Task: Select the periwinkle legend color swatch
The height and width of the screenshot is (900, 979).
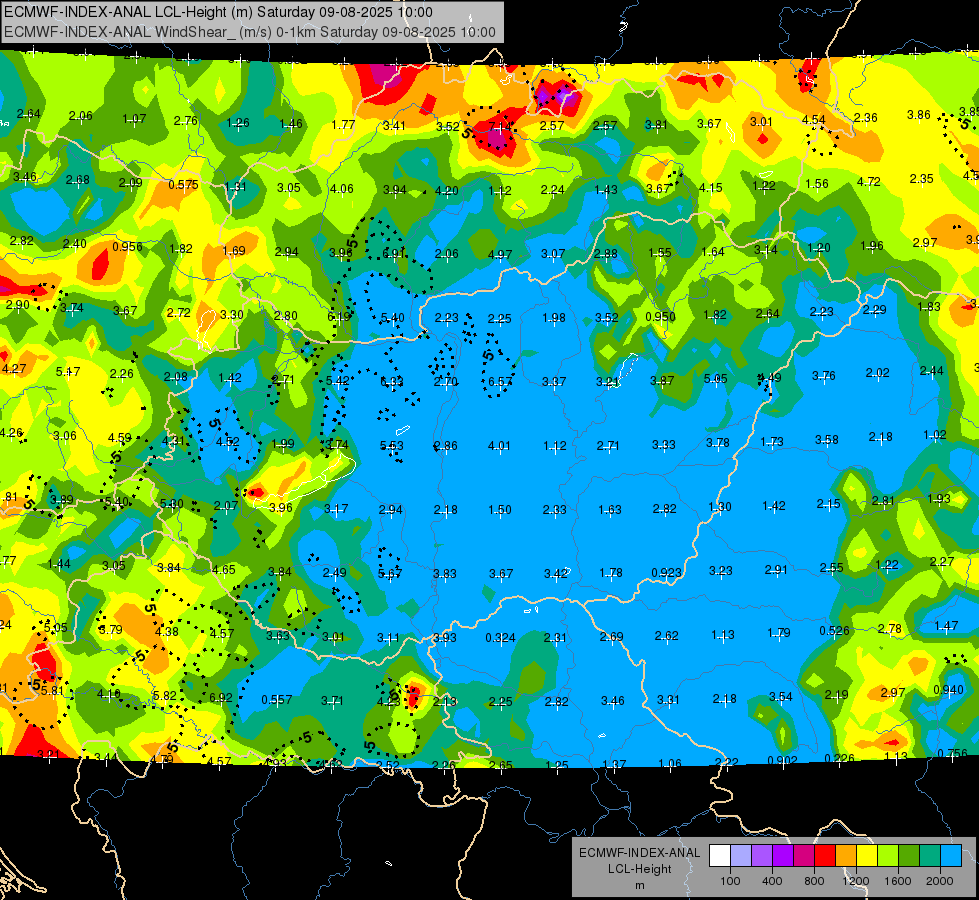Action: [741, 856]
